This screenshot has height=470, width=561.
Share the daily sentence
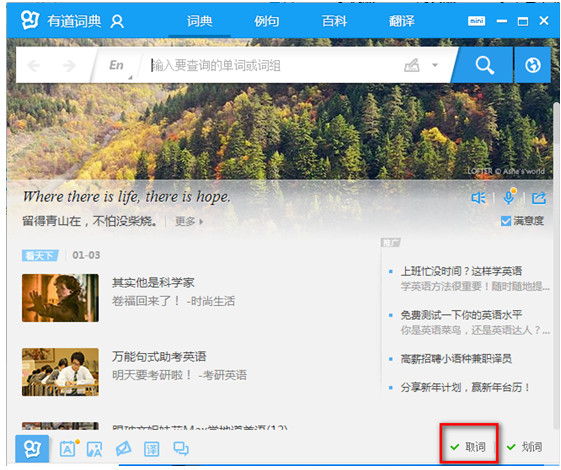tap(538, 198)
